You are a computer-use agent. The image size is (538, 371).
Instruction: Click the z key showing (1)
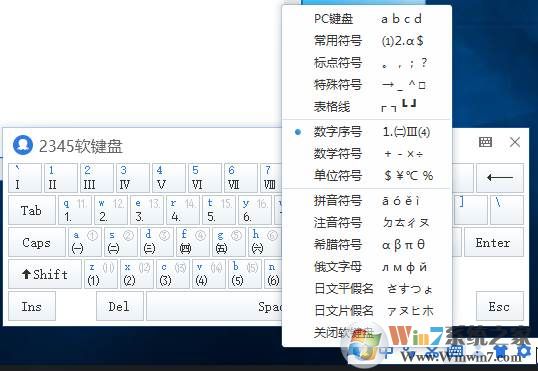(101, 274)
